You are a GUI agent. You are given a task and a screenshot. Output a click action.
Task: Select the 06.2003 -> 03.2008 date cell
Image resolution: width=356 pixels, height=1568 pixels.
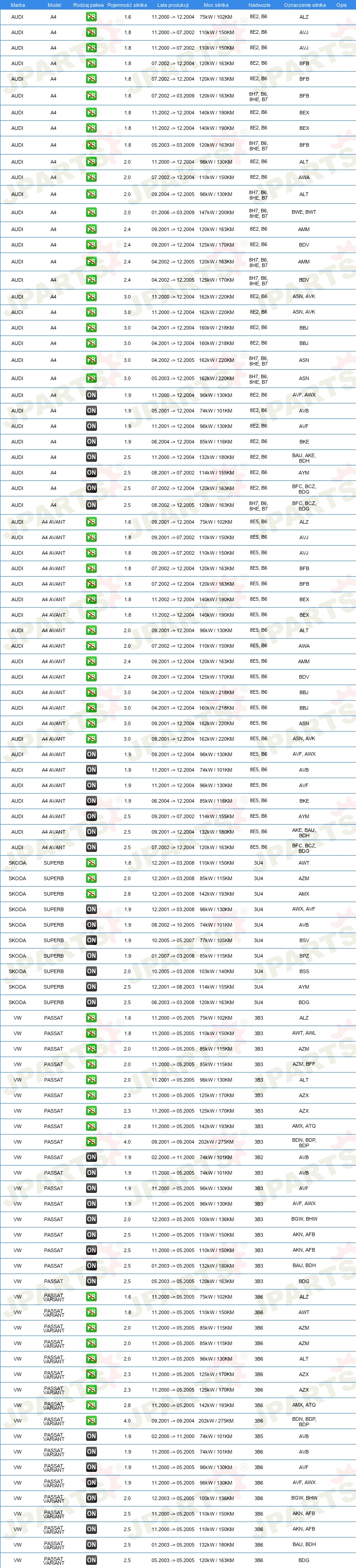pyautogui.click(x=173, y=1002)
